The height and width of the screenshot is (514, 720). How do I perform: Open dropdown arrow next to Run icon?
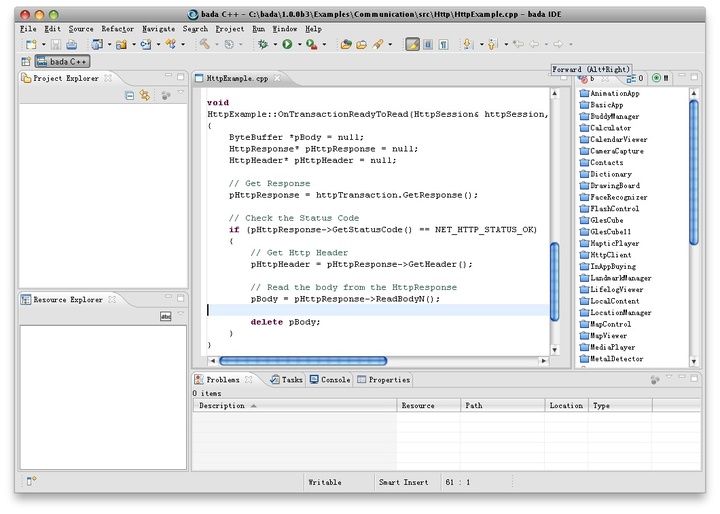tap(299, 45)
